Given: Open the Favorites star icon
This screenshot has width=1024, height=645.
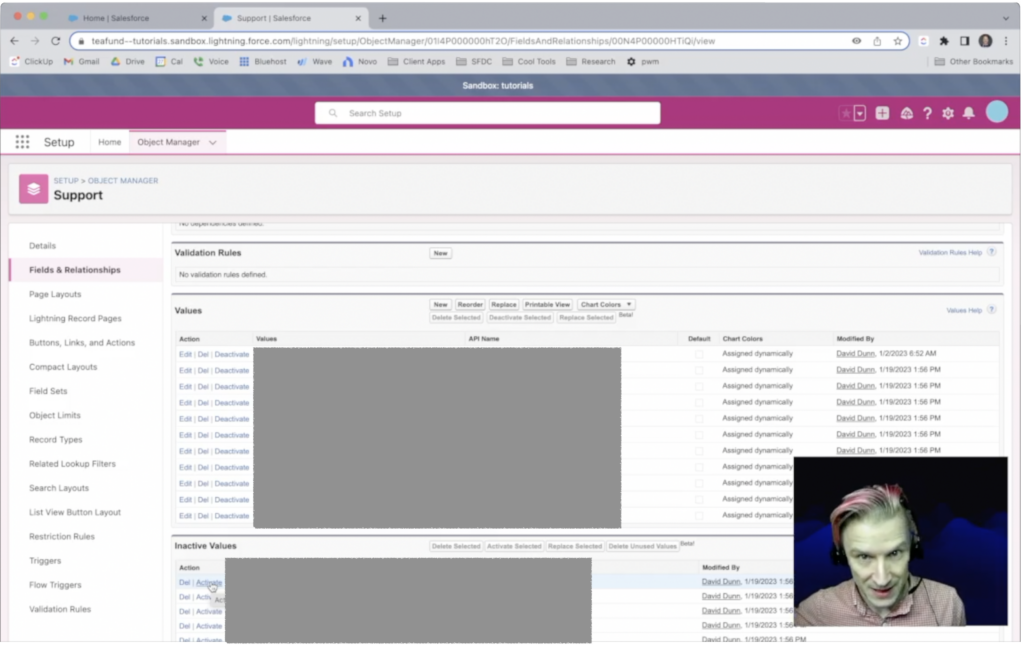Looking at the screenshot, I should [846, 113].
